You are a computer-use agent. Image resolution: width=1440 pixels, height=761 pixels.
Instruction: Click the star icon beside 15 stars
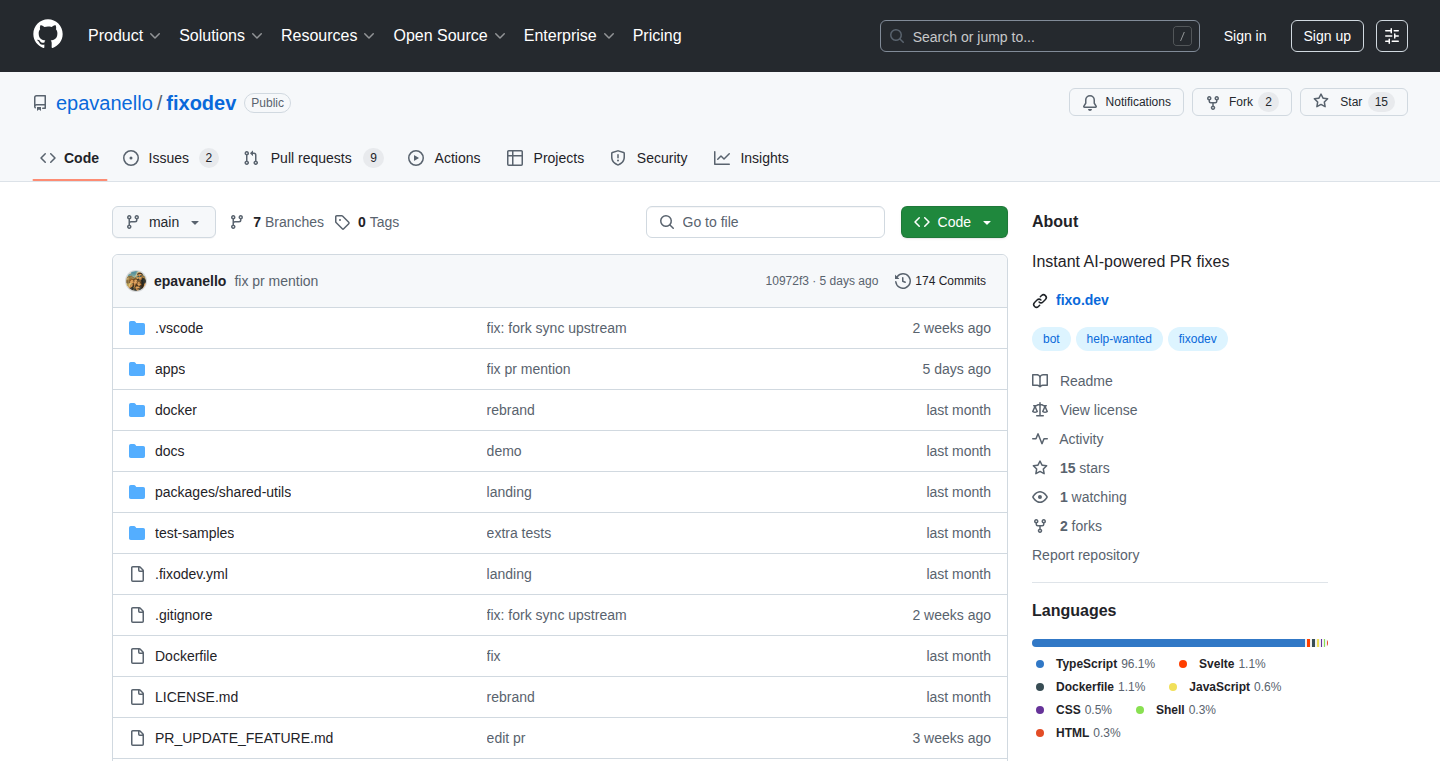(x=1040, y=468)
